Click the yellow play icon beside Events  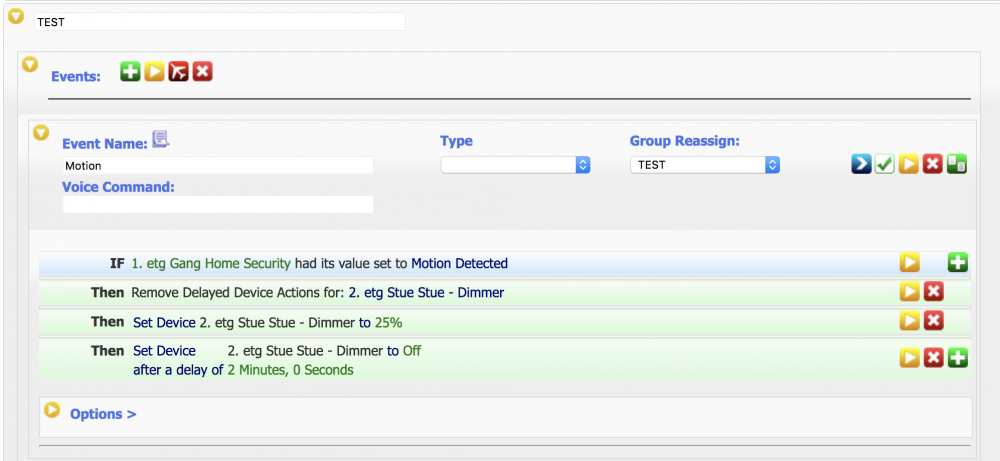coord(154,72)
